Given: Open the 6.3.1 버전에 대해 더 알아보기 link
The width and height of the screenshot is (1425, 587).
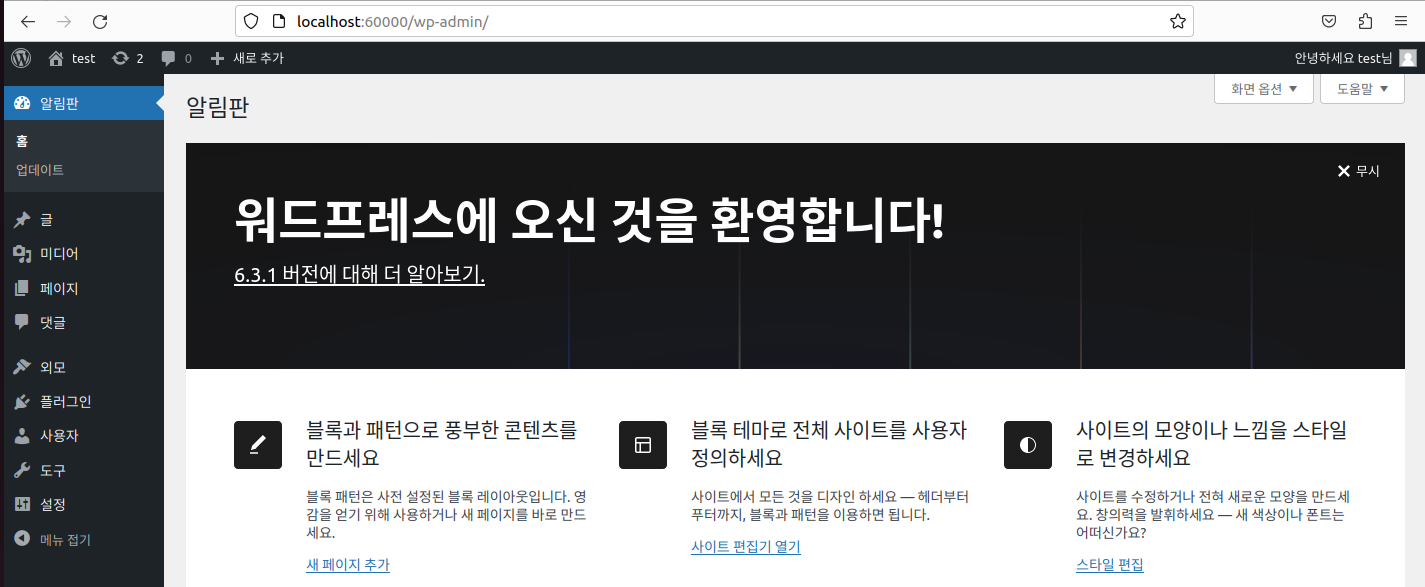Looking at the screenshot, I should coord(359,274).
